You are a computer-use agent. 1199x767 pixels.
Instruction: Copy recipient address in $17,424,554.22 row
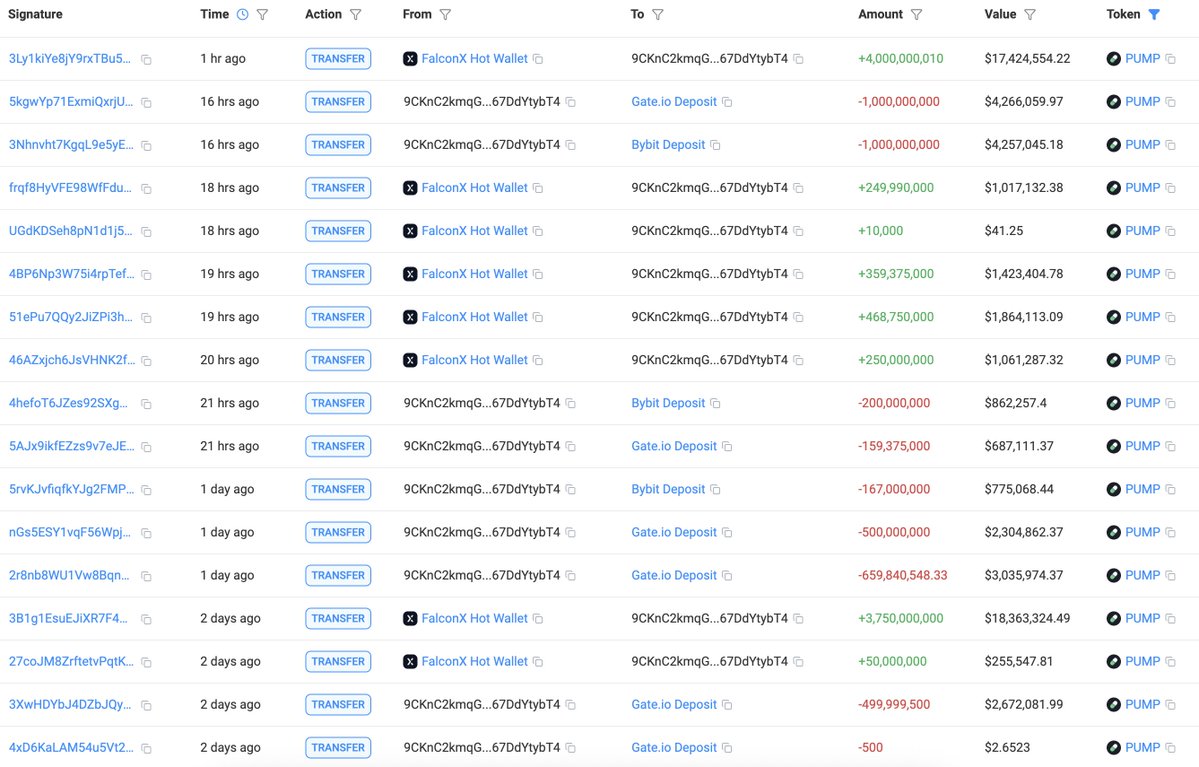798,59
